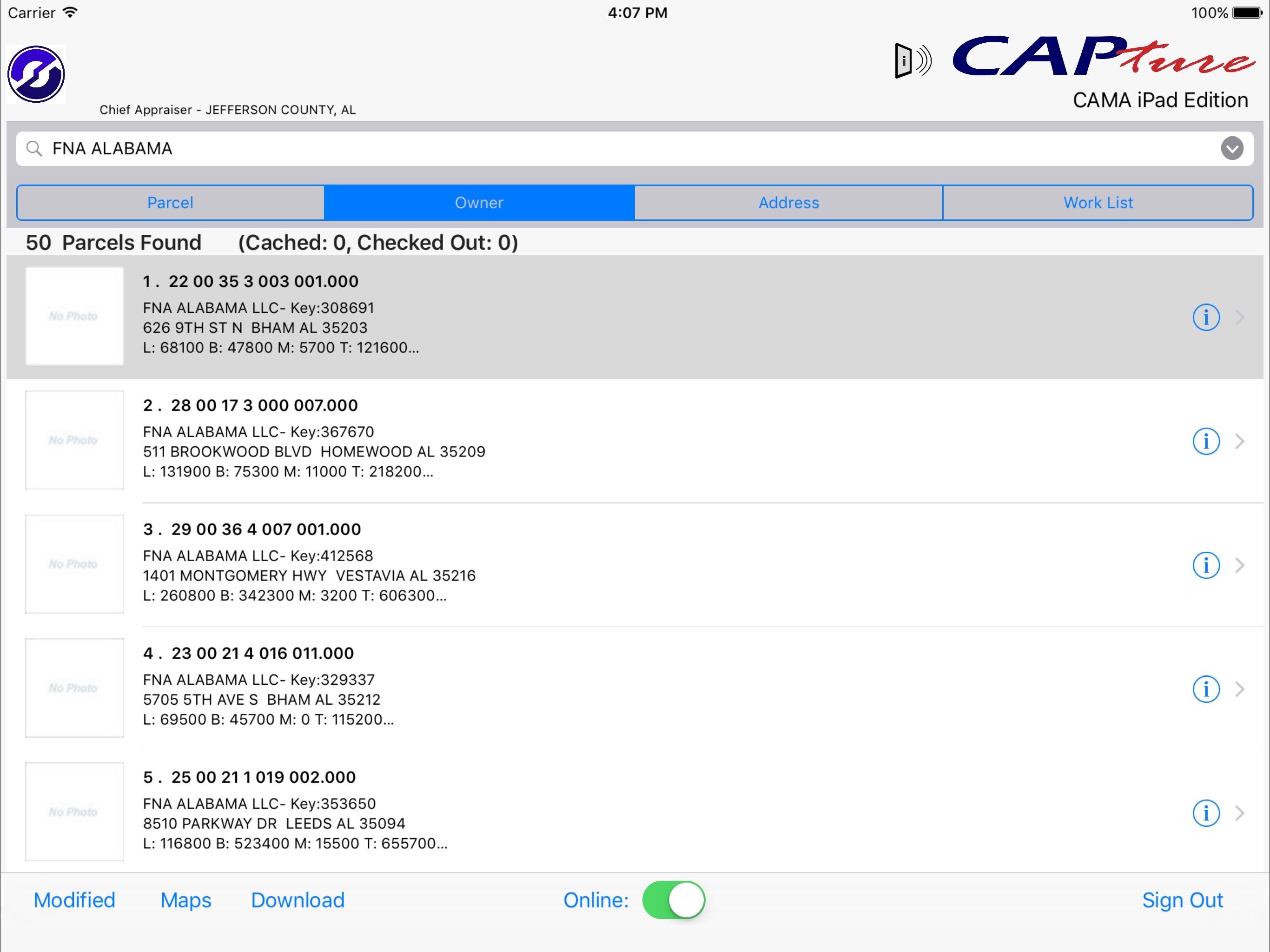This screenshot has height=952, width=1270.
Task: Tap the owner line with Key:308691
Action: pos(258,308)
